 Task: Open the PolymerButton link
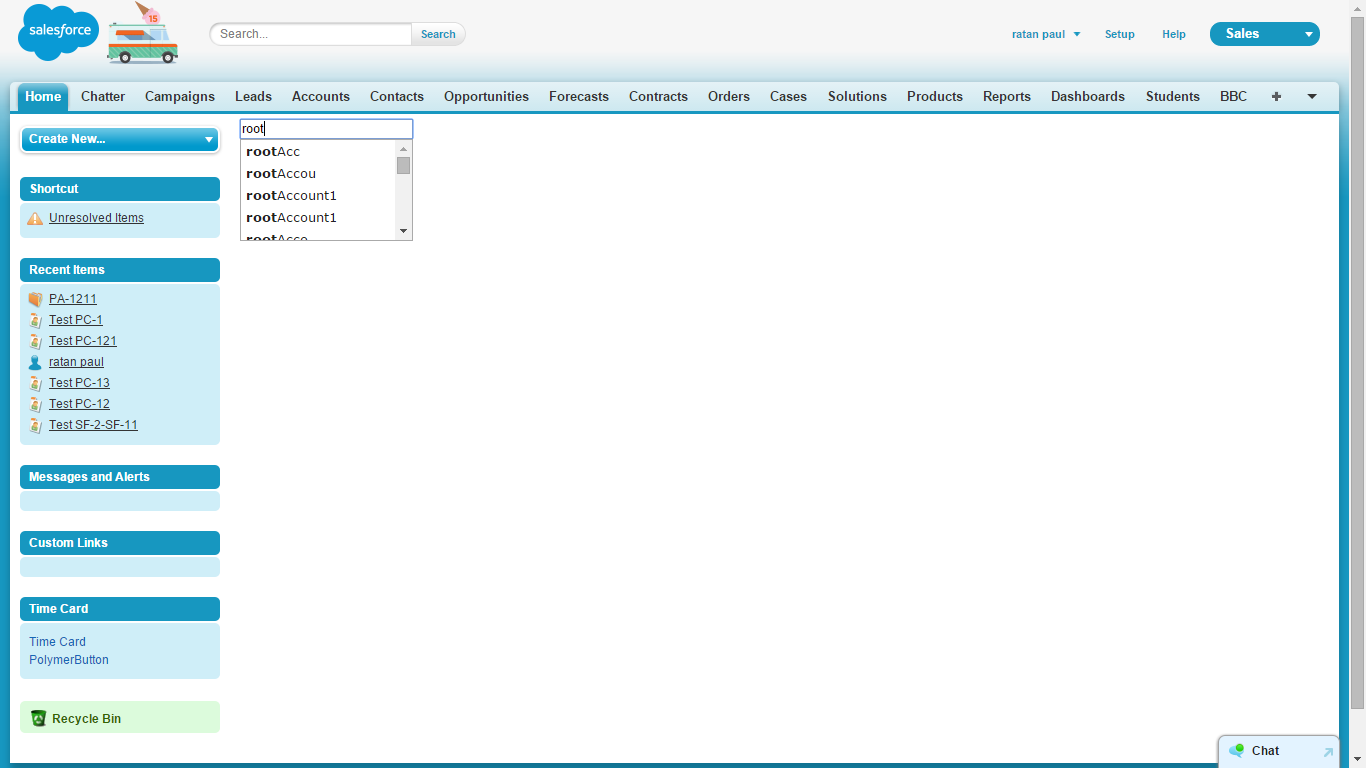pos(69,660)
